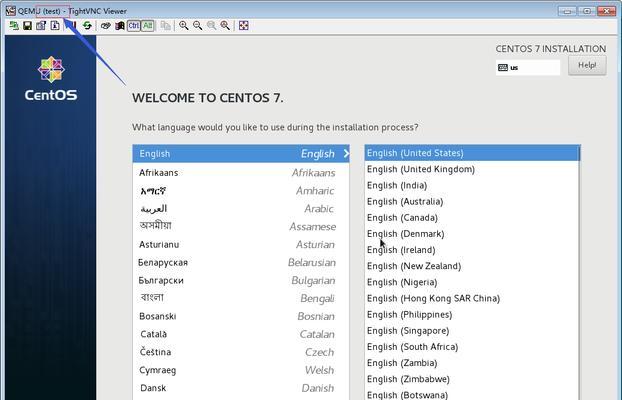Expand English language chevron arrow

click(346, 154)
